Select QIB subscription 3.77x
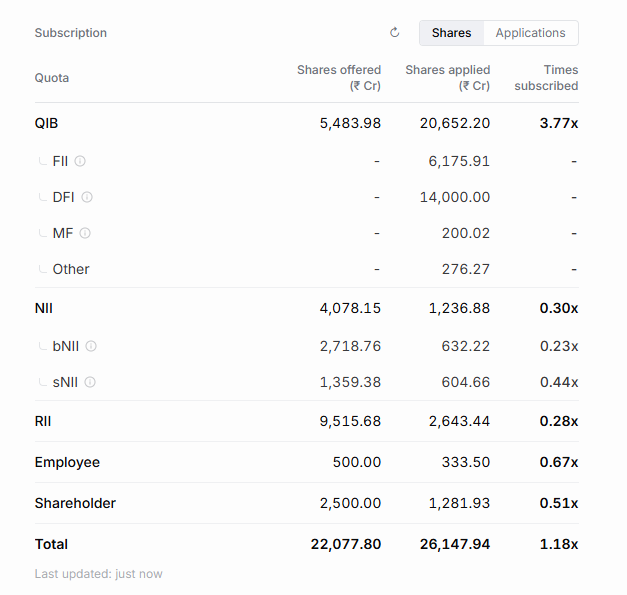This screenshot has height=595, width=627. point(559,123)
